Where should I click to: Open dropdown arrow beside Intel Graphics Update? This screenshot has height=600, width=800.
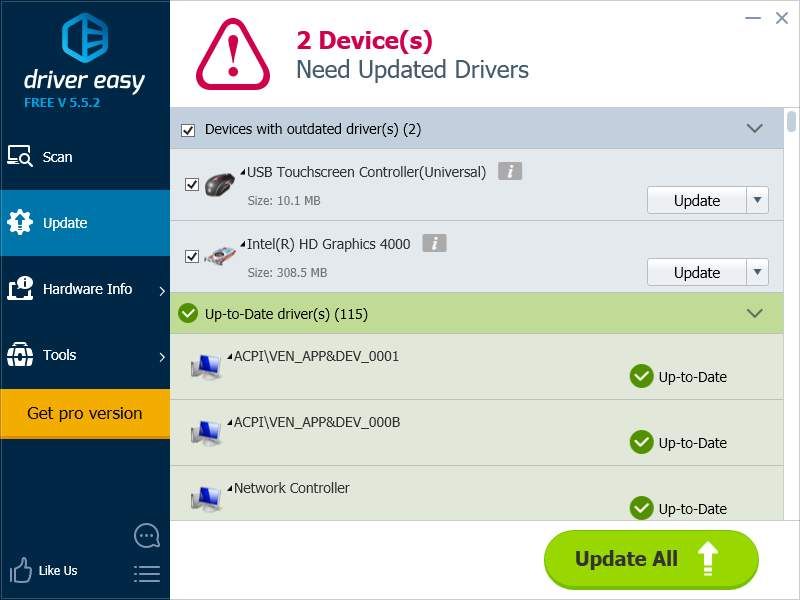[x=758, y=272]
